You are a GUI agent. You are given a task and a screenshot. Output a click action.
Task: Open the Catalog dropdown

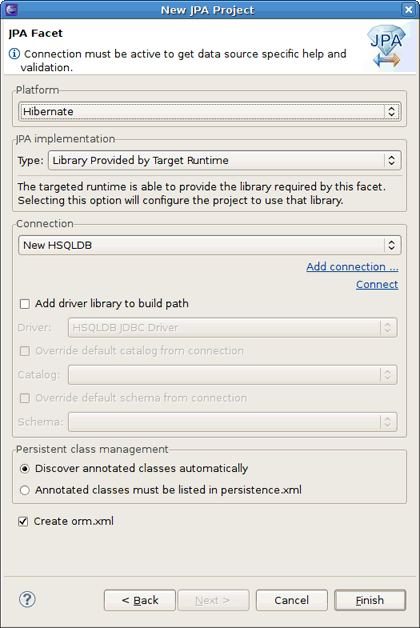(233, 375)
